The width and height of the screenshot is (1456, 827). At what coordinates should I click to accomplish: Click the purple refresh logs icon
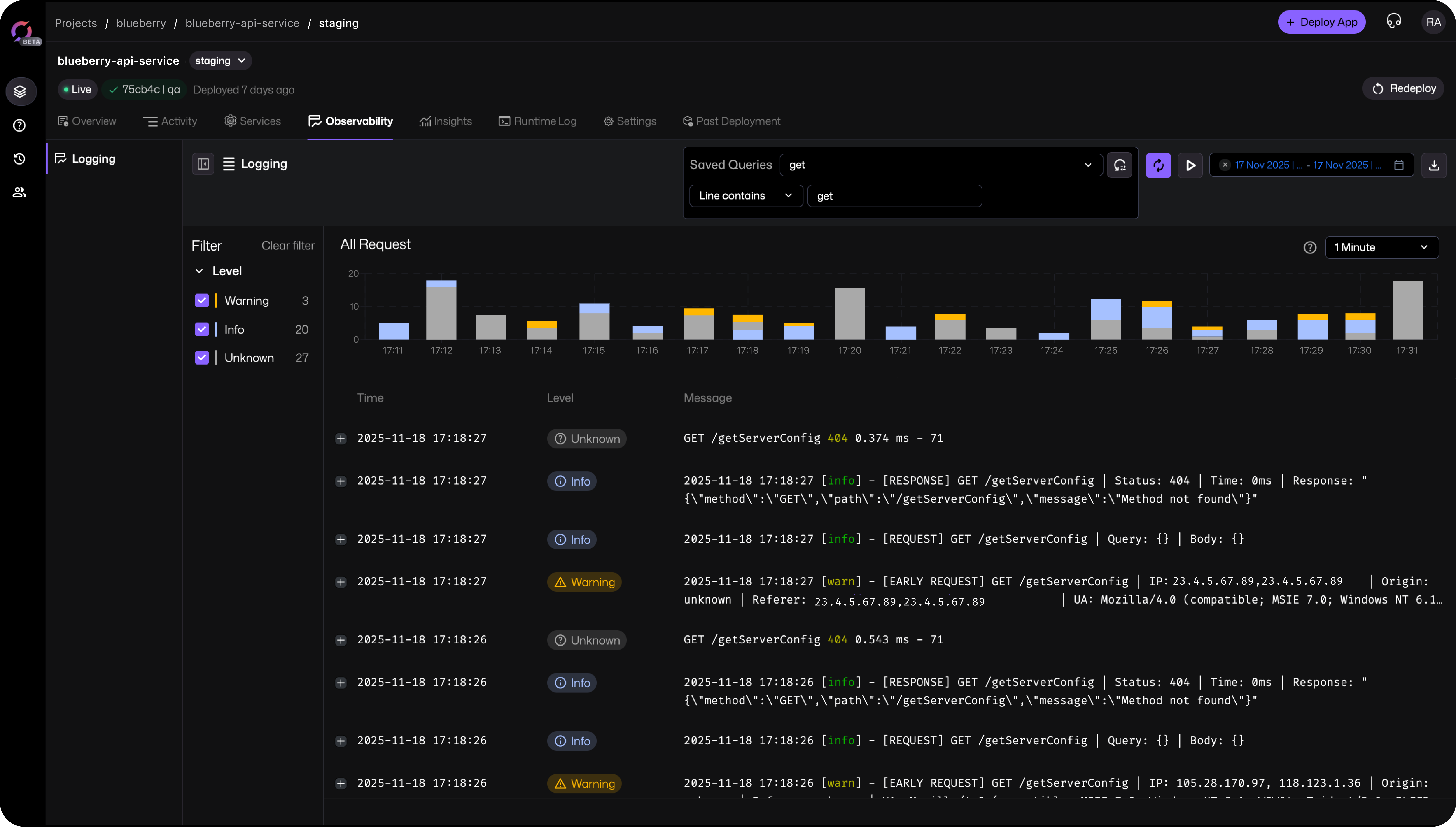coord(1158,165)
